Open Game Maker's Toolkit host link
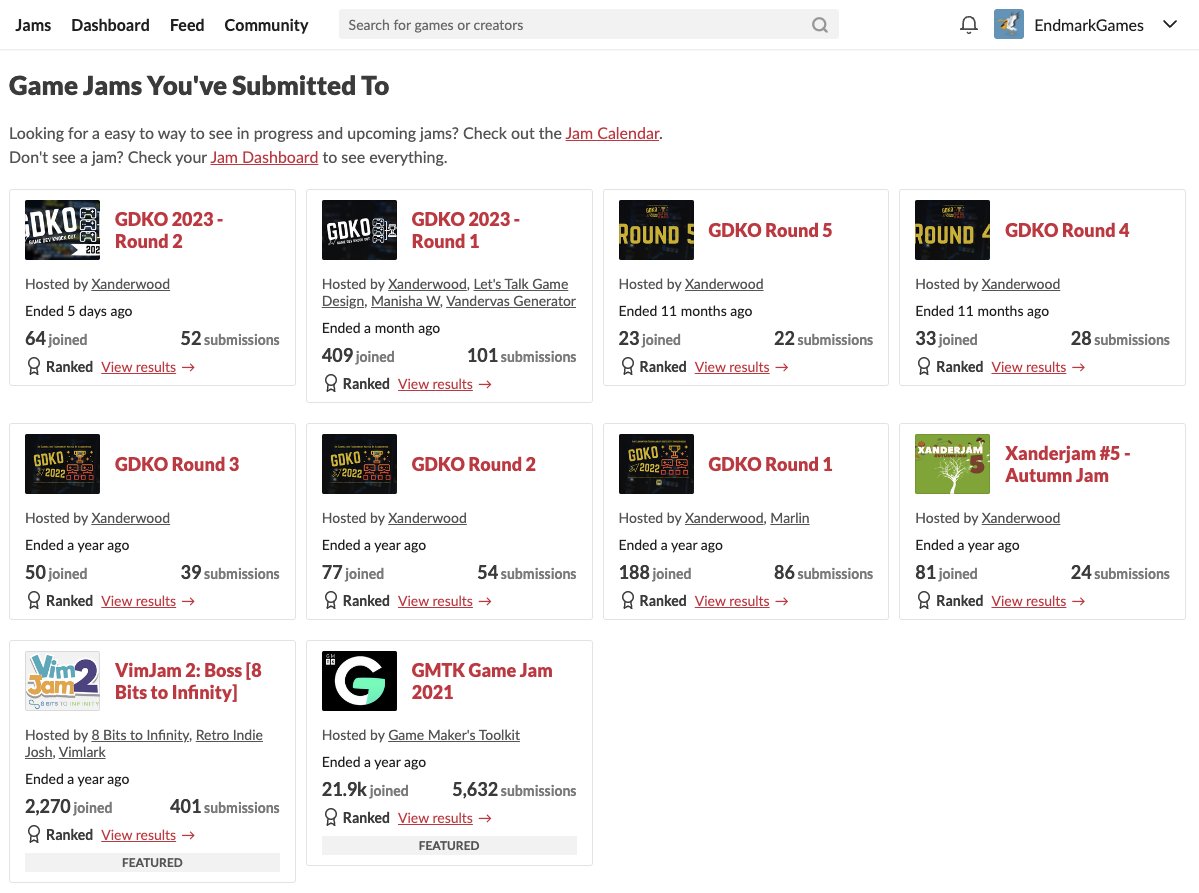1199x893 pixels. tap(453, 736)
